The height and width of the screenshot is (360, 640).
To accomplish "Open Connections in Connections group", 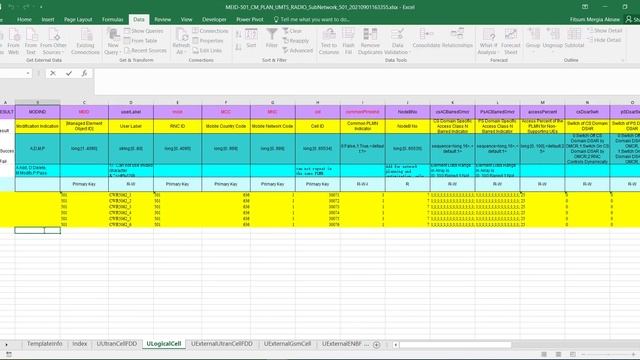I will 210,31.
